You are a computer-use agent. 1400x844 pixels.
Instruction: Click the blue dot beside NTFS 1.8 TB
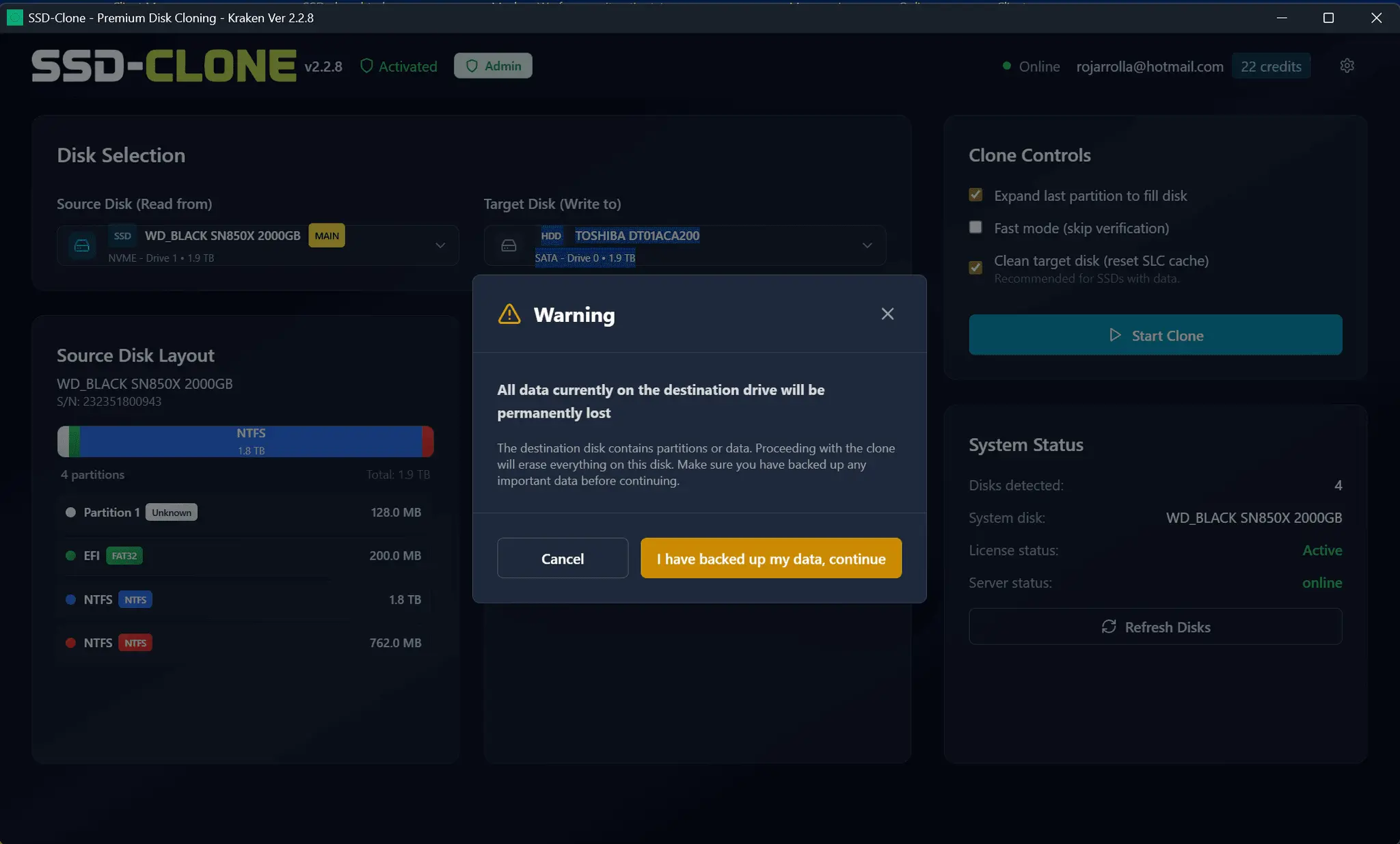70,599
